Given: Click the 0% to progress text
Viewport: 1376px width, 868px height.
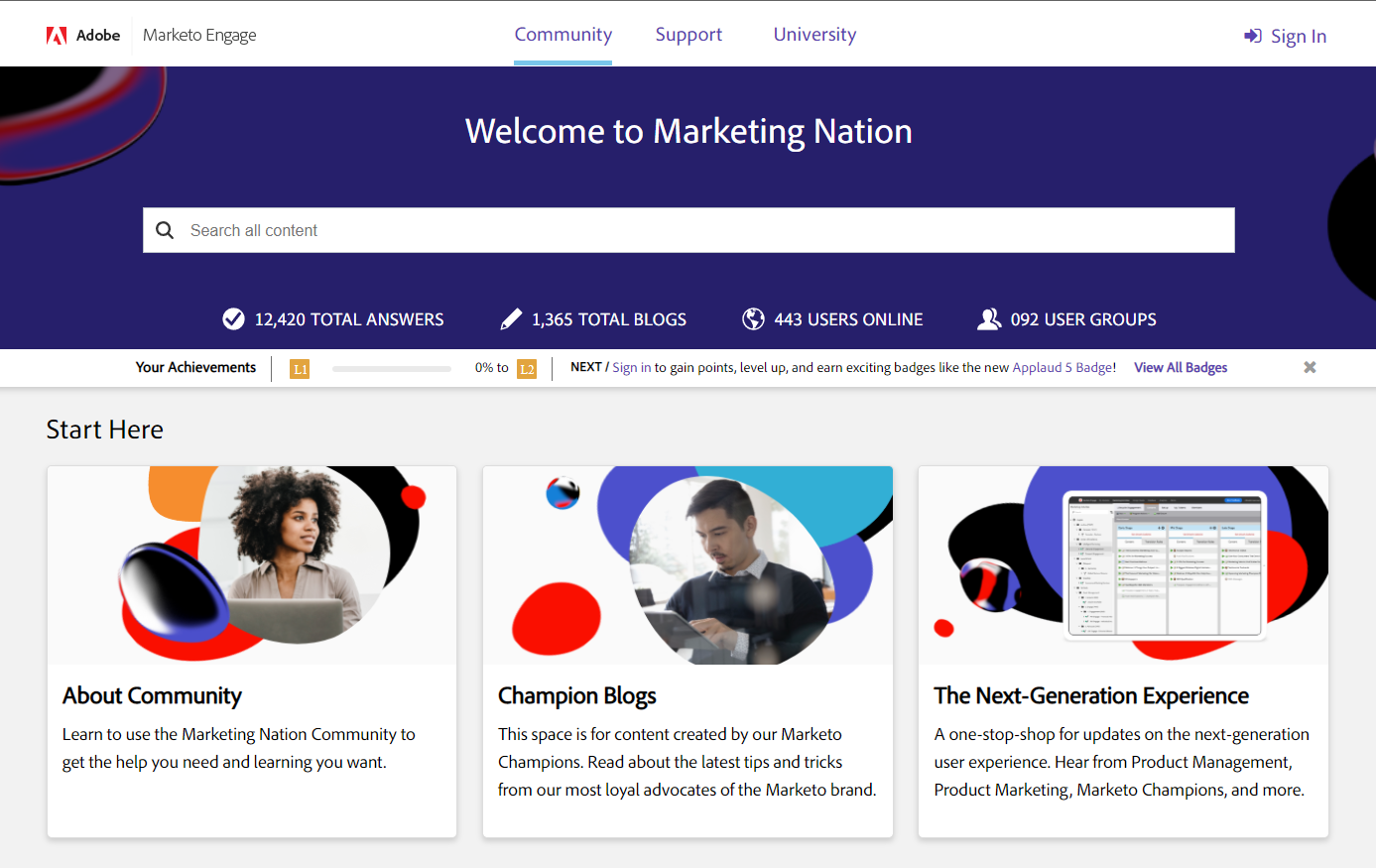Looking at the screenshot, I should 492,367.
